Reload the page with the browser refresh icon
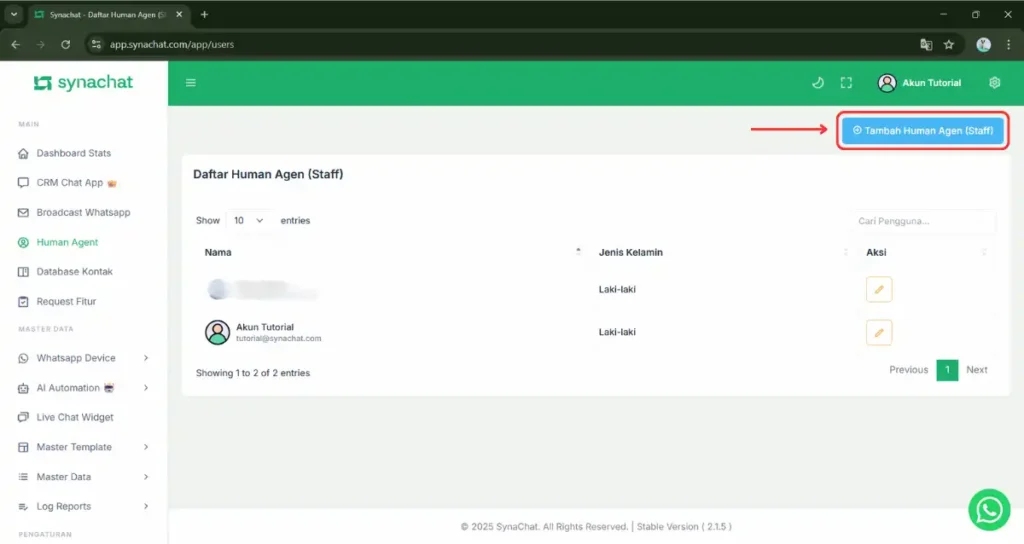The height and width of the screenshot is (544, 1024). 65,44
